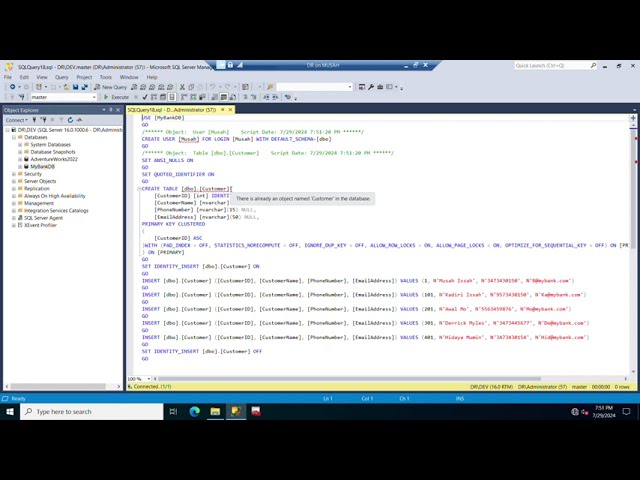Toggle Include Live Query Statistics

[193, 97]
